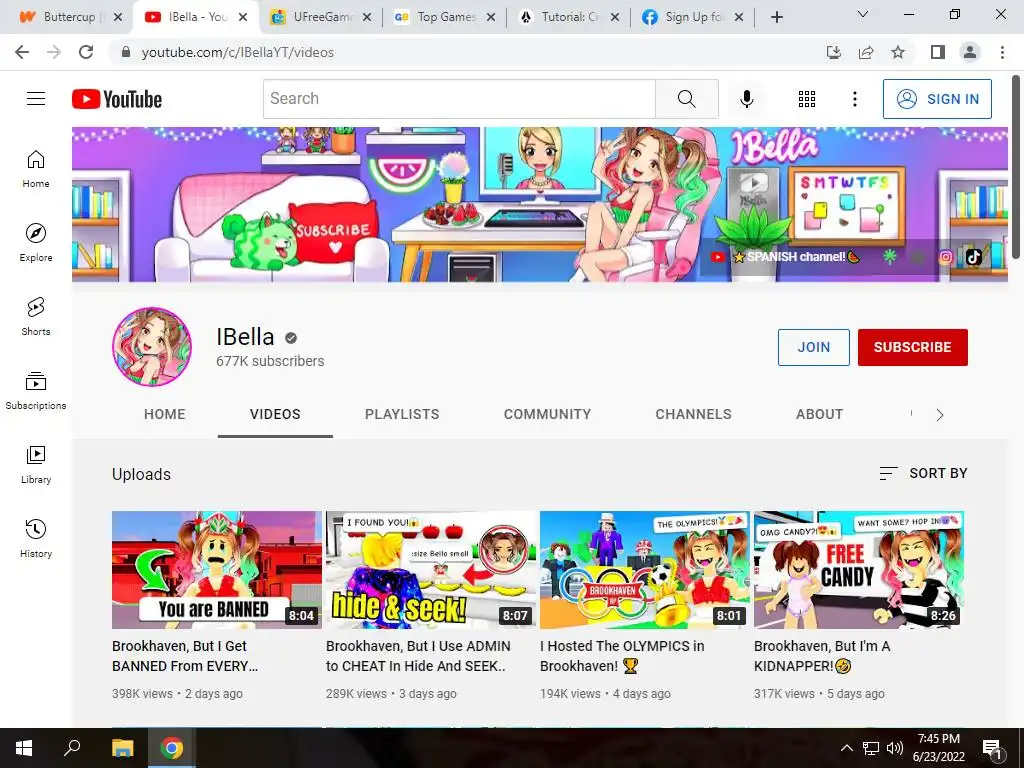The height and width of the screenshot is (768, 1024).
Task: Click the browser address bar URL
Action: tap(238, 52)
